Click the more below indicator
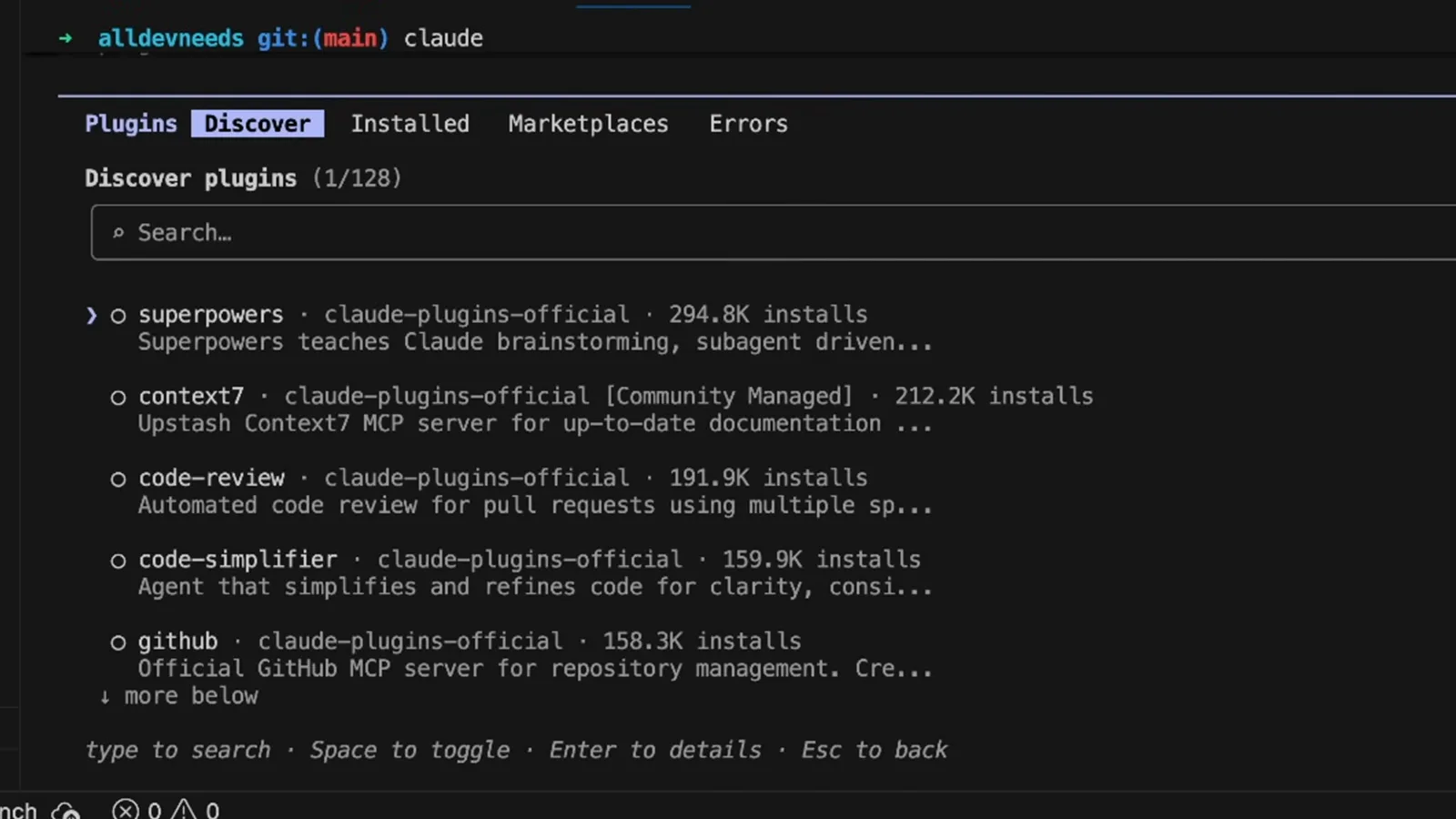Image resolution: width=1456 pixels, height=819 pixels. [179, 696]
